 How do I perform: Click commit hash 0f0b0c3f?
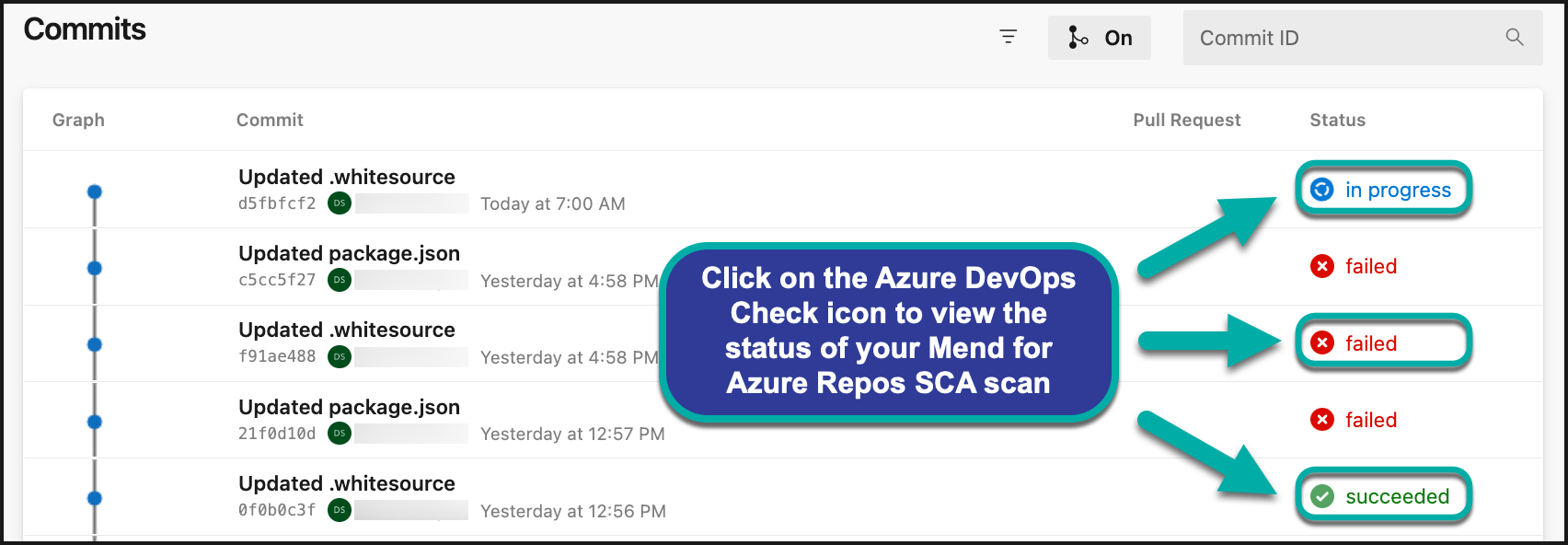277,510
